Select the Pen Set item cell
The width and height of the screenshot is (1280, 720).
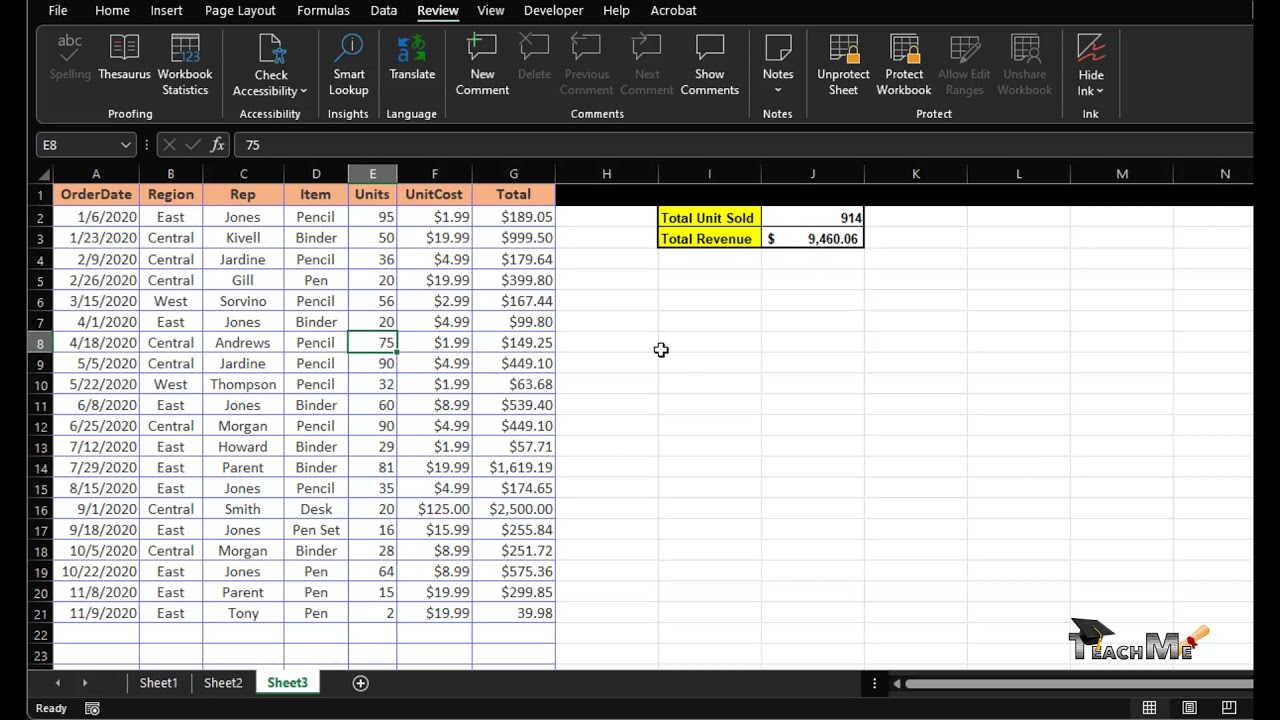point(316,530)
